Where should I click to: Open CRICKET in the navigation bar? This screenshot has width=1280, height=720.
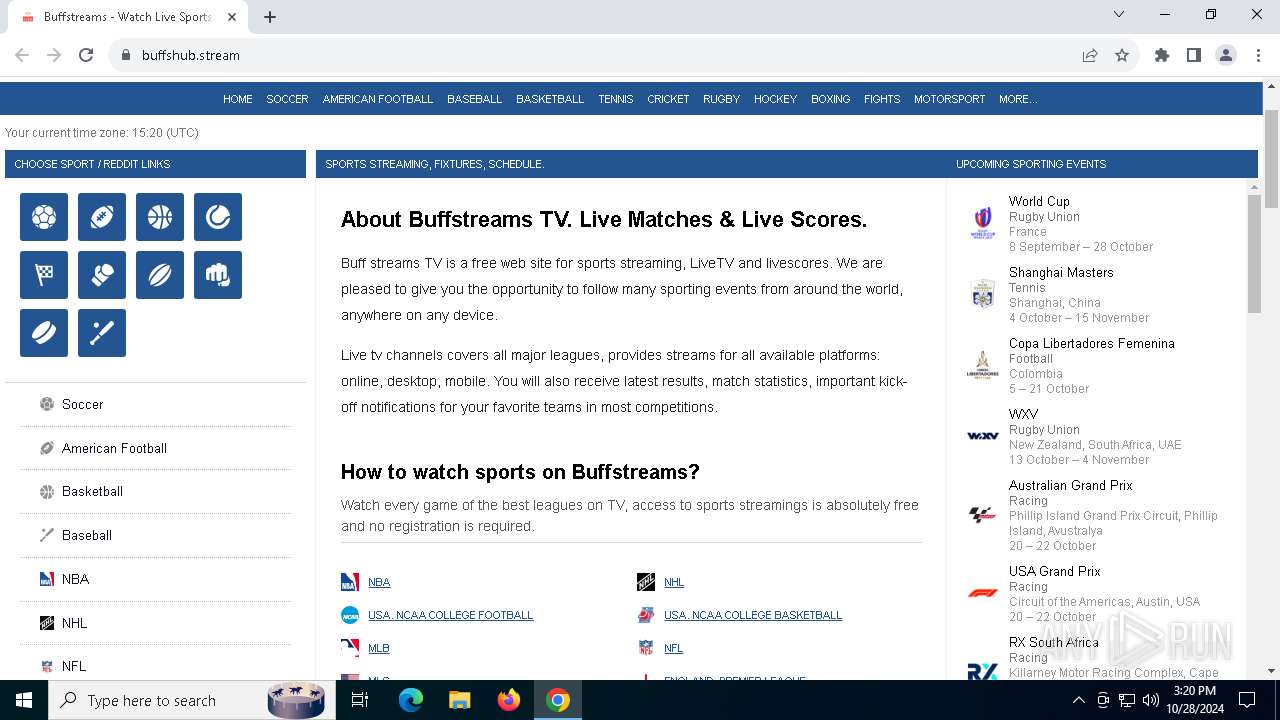point(668,99)
